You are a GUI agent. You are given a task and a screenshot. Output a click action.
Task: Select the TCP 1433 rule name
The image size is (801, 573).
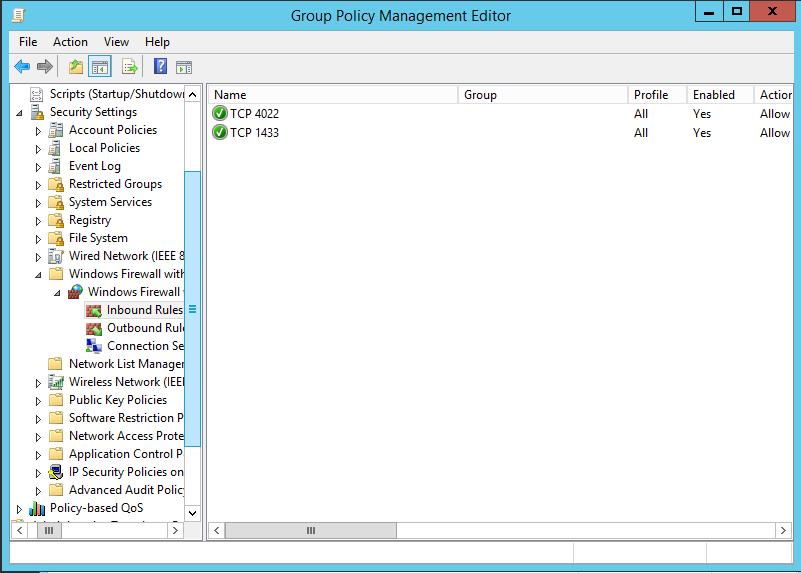click(254, 133)
